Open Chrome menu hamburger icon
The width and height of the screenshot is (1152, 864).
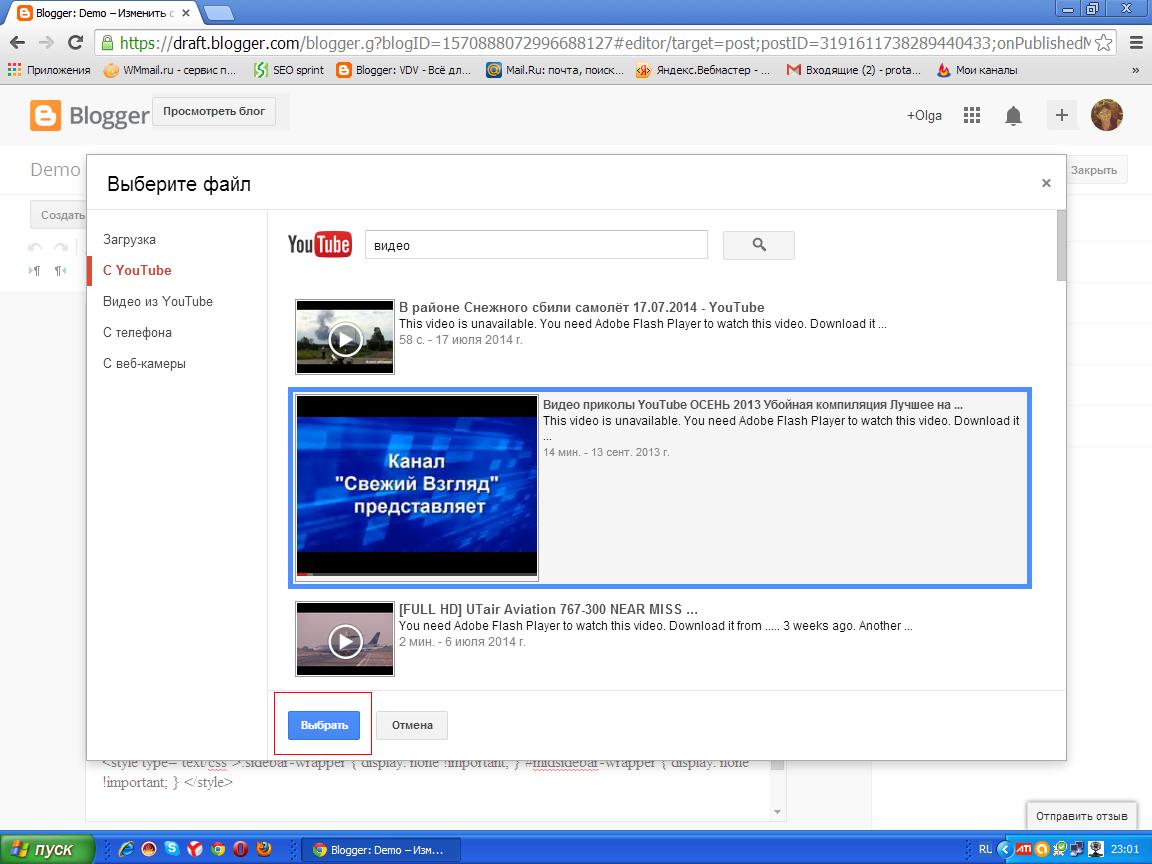tap(1136, 43)
